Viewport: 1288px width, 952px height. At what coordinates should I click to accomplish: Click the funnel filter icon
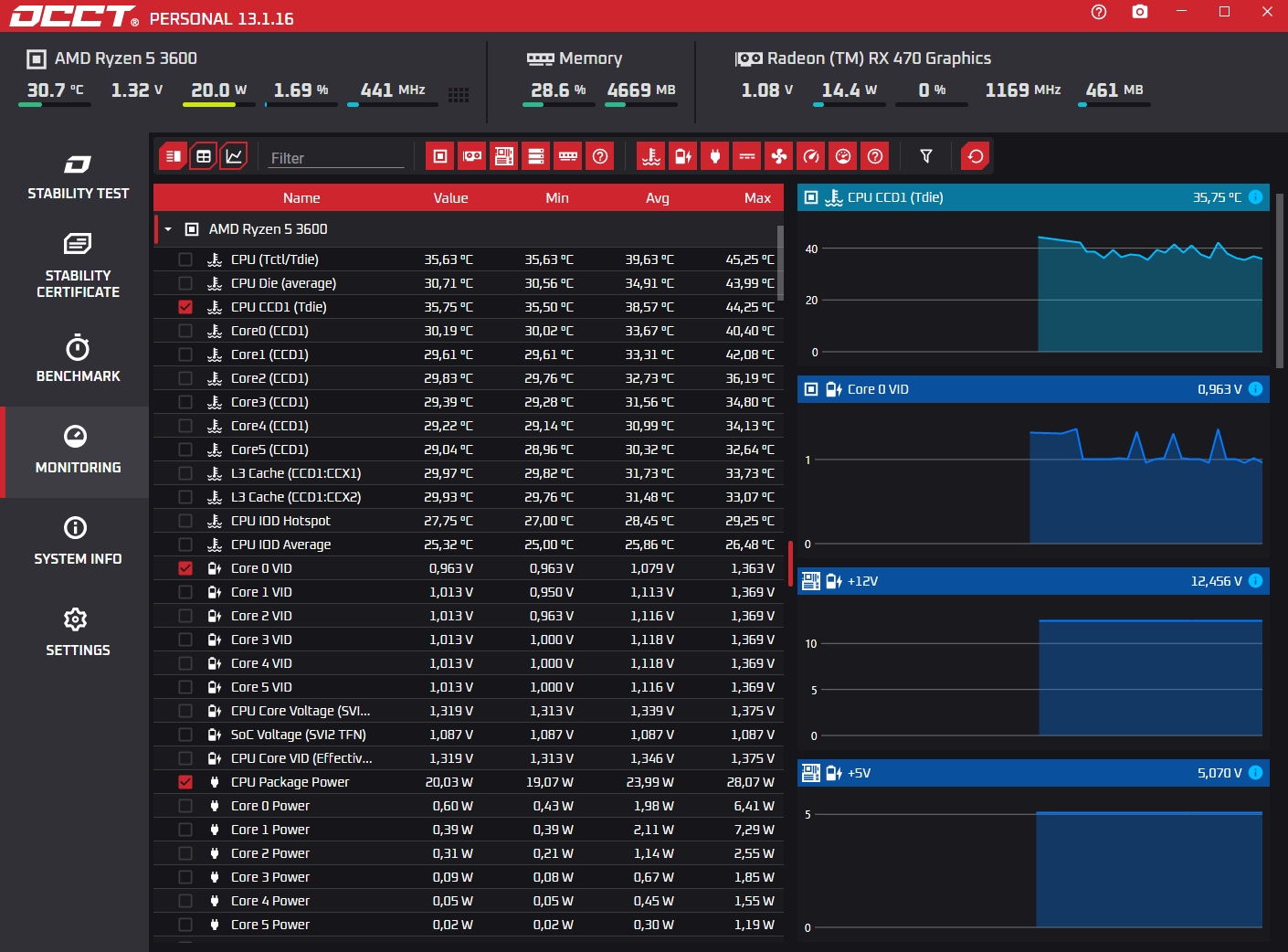tap(926, 156)
